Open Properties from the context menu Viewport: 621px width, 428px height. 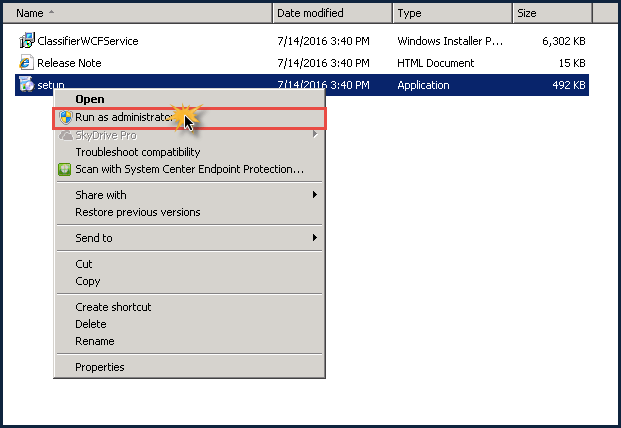pos(100,367)
